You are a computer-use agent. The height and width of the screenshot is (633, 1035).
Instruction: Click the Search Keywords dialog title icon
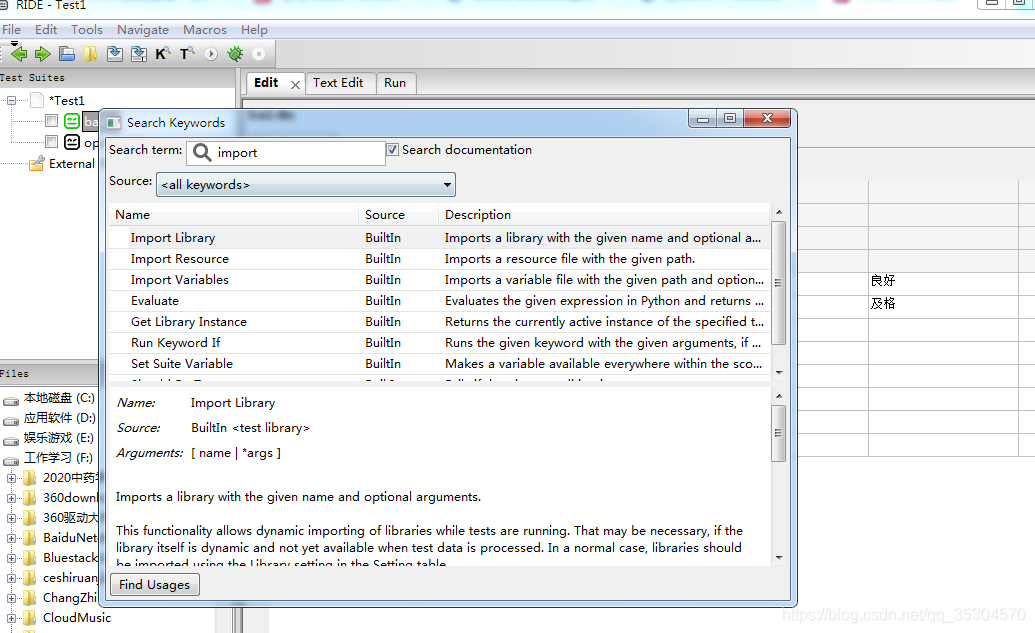coord(114,123)
